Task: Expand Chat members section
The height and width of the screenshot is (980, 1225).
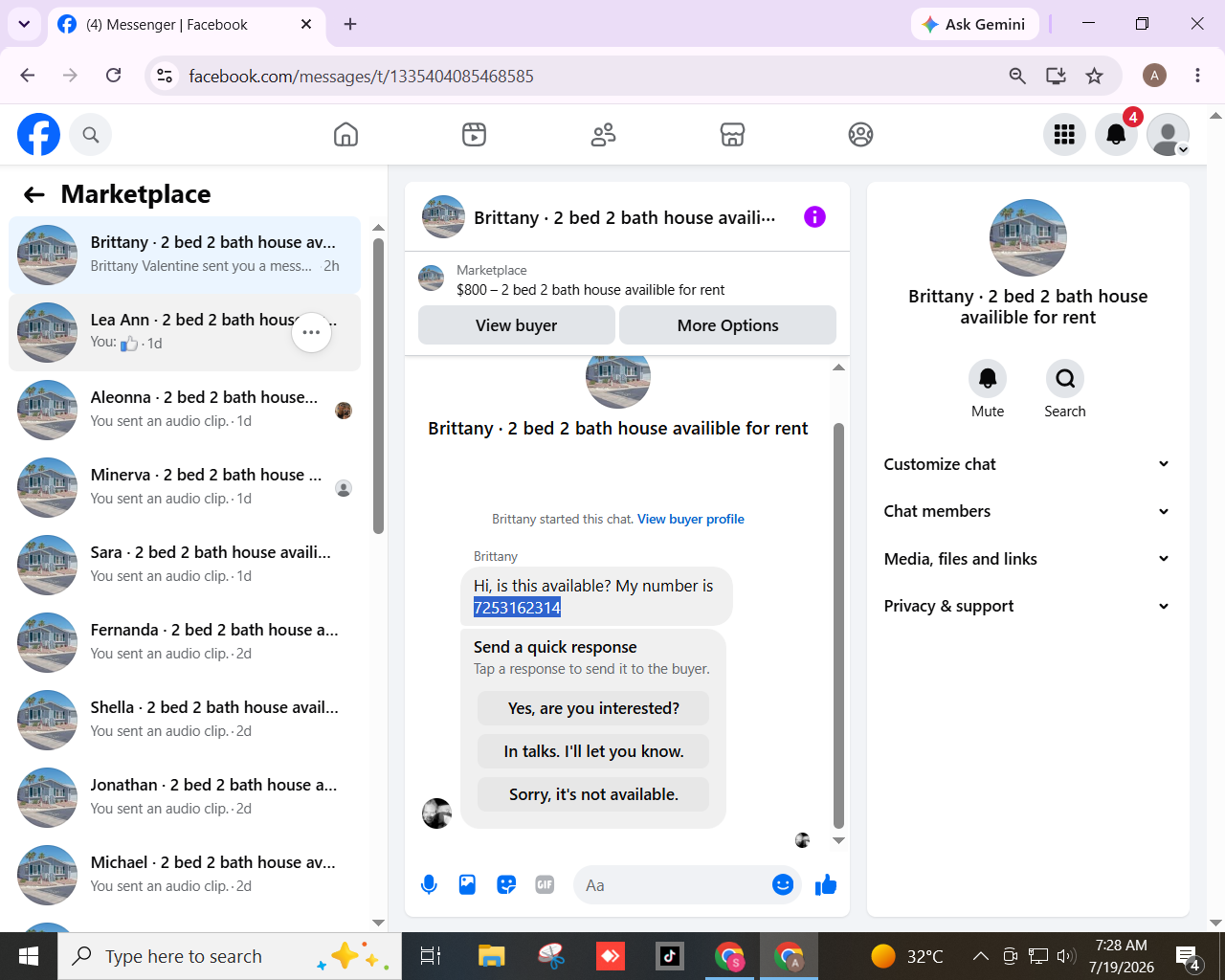Action: click(x=1027, y=511)
